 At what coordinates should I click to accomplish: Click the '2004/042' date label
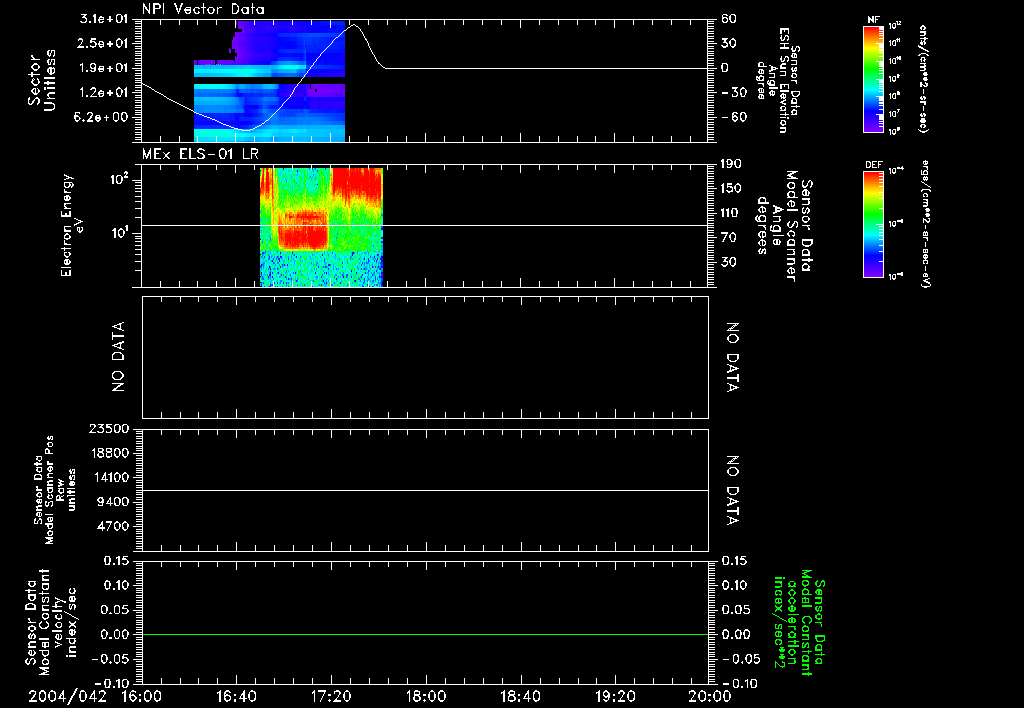(x=67, y=697)
